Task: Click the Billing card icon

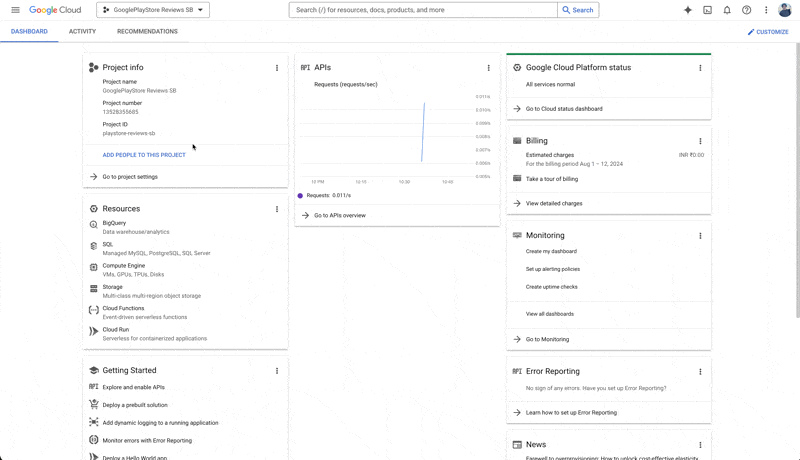Action: [517, 141]
